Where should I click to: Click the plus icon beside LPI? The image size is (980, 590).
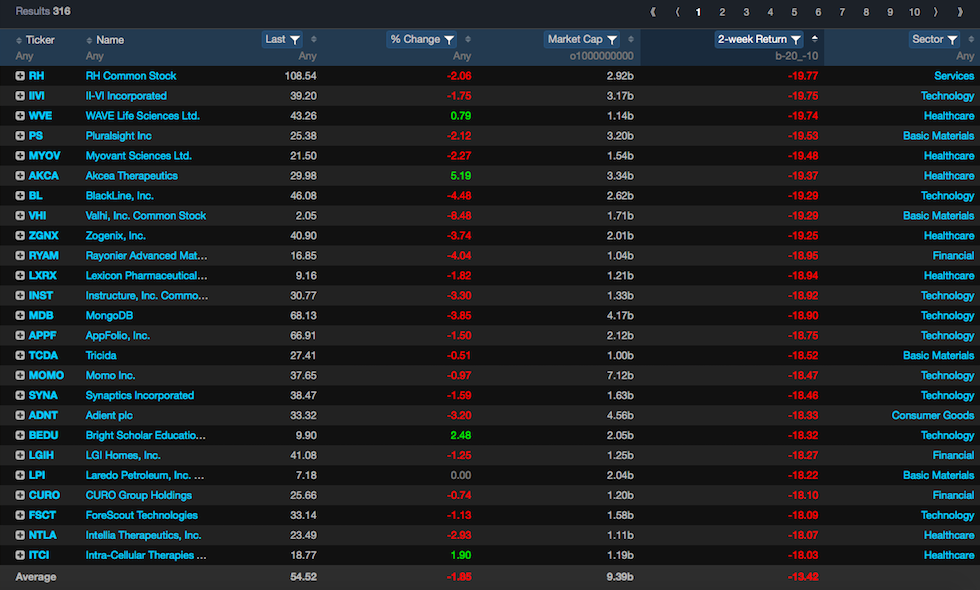[x=20, y=476]
